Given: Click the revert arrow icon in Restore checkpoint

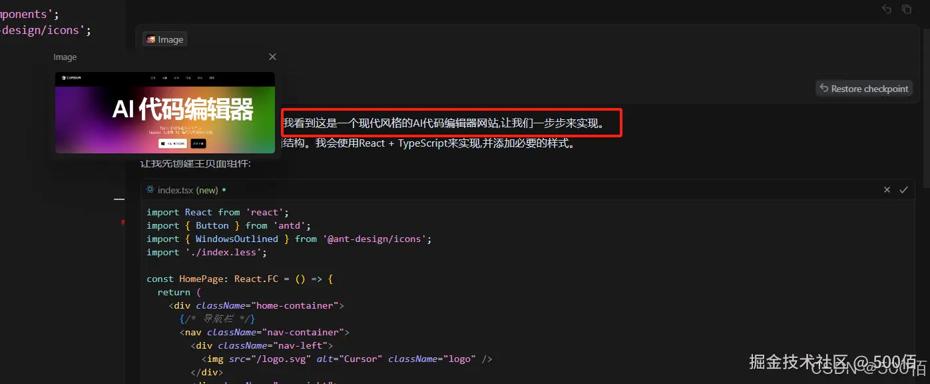Looking at the screenshot, I should pyautogui.click(x=823, y=88).
